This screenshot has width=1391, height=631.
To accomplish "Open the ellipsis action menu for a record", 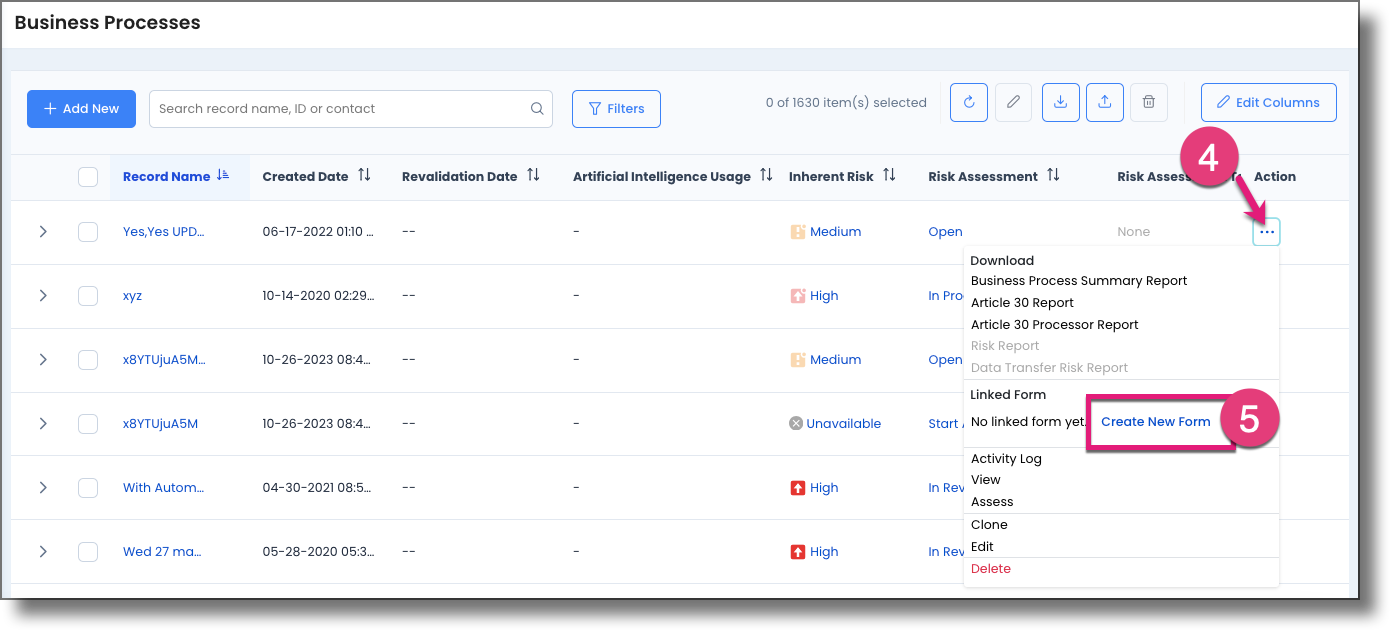I will point(1266,231).
